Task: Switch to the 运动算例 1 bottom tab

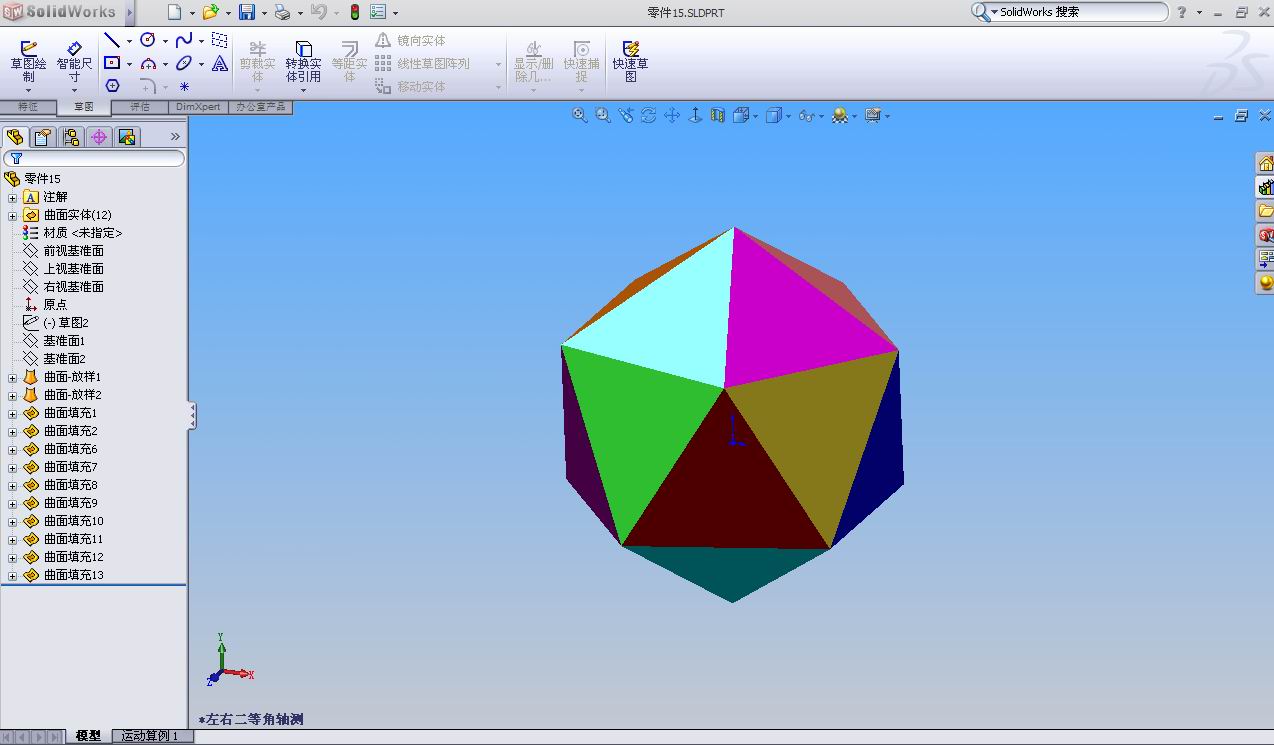Action: 150,736
